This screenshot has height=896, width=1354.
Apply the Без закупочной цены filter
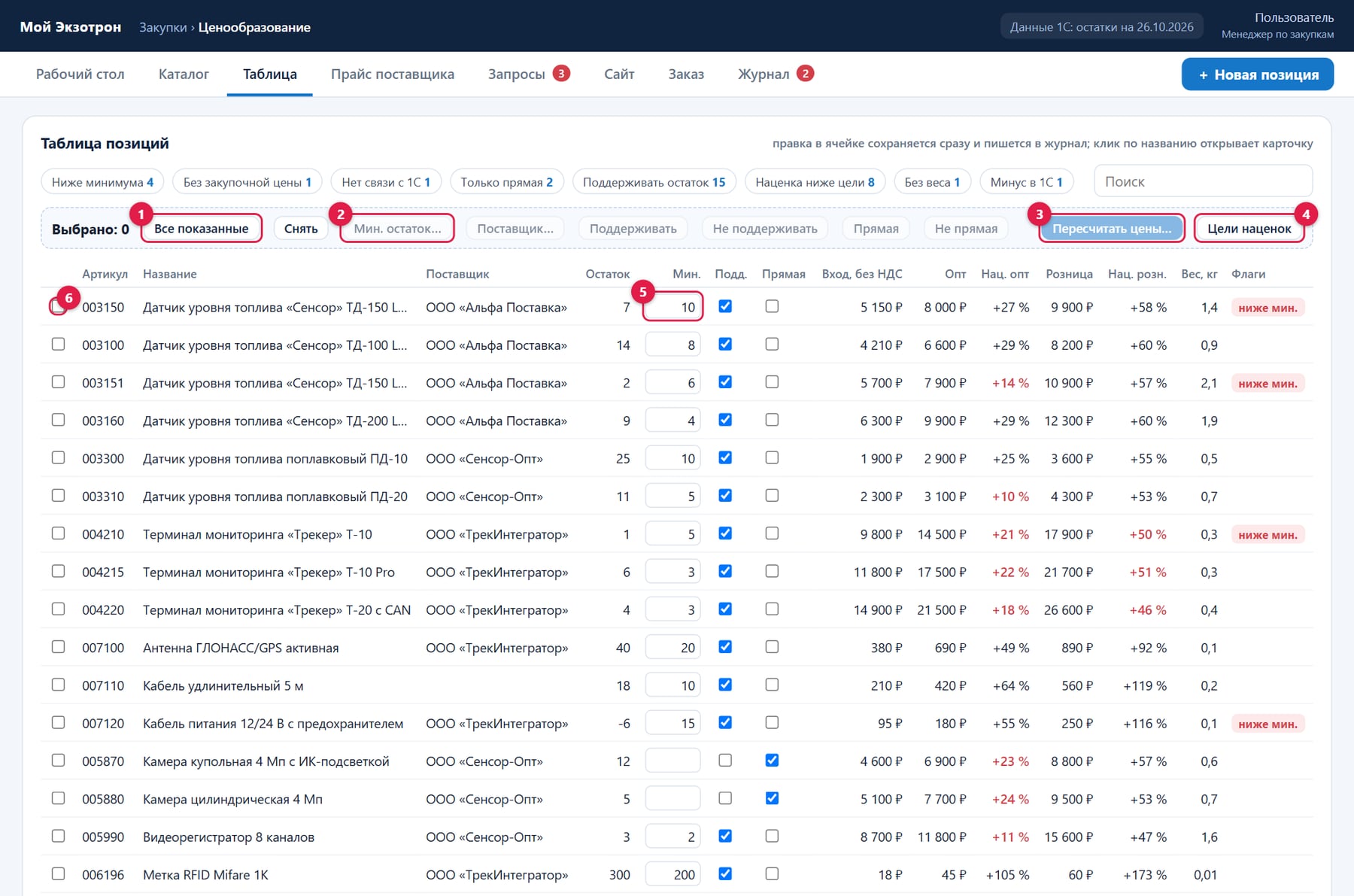[x=247, y=182]
